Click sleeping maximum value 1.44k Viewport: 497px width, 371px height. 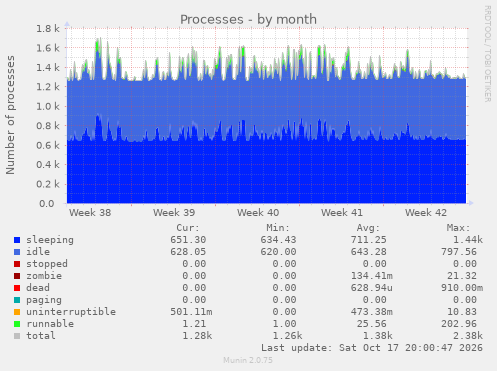468,240
